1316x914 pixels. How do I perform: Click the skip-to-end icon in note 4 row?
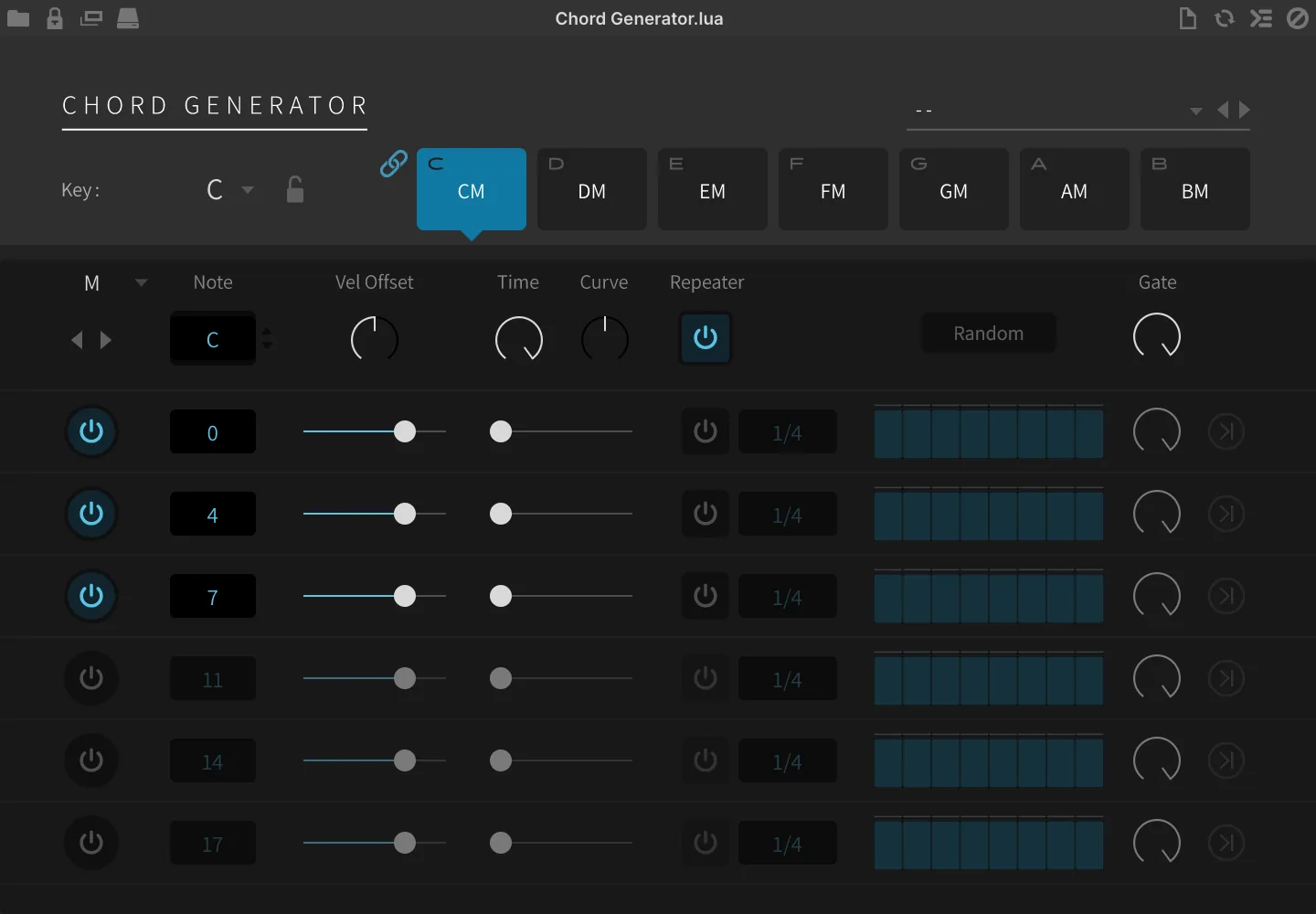pyautogui.click(x=1226, y=514)
